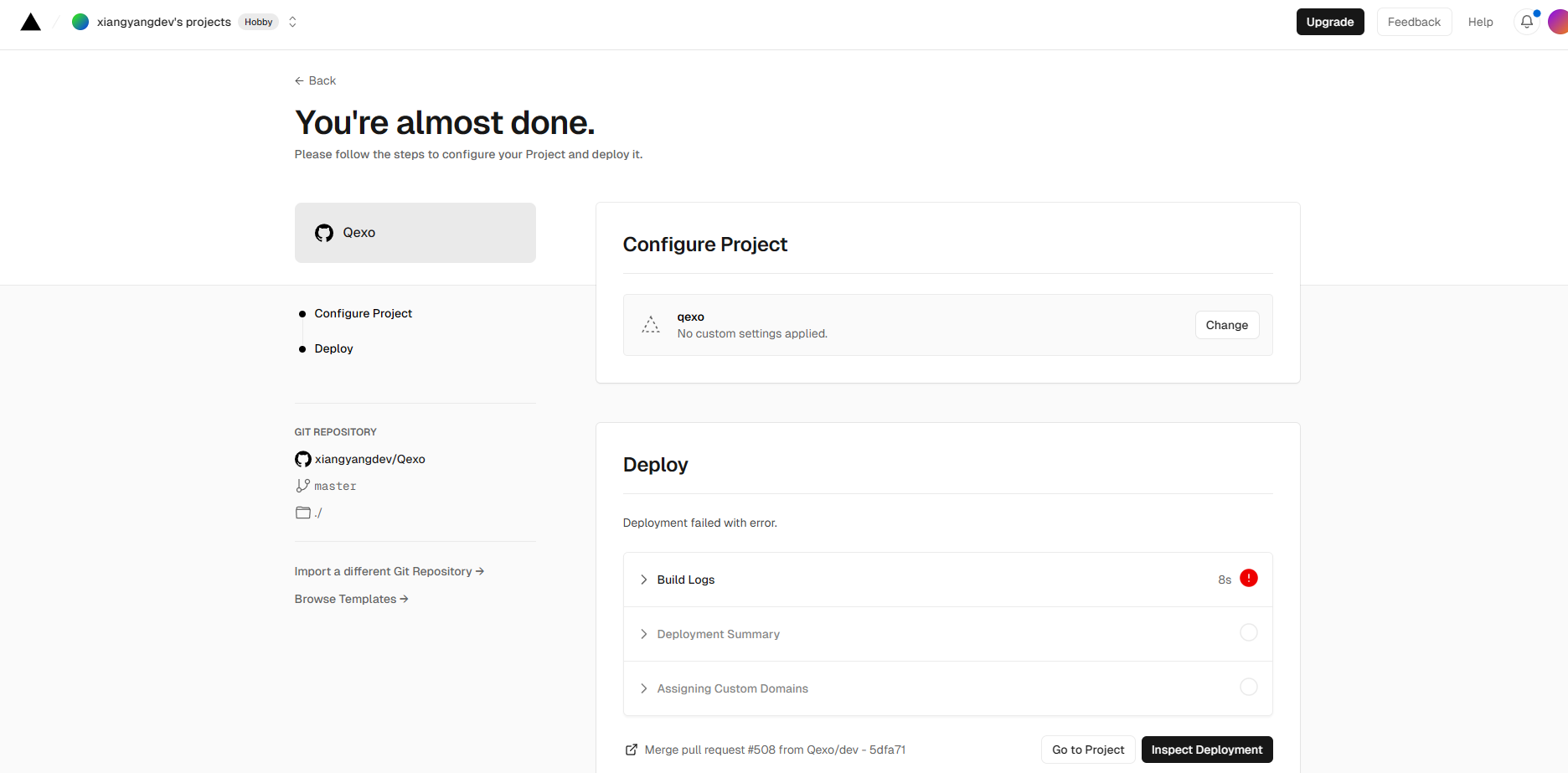
Task: Select the Qexo repository card
Action: [415, 233]
